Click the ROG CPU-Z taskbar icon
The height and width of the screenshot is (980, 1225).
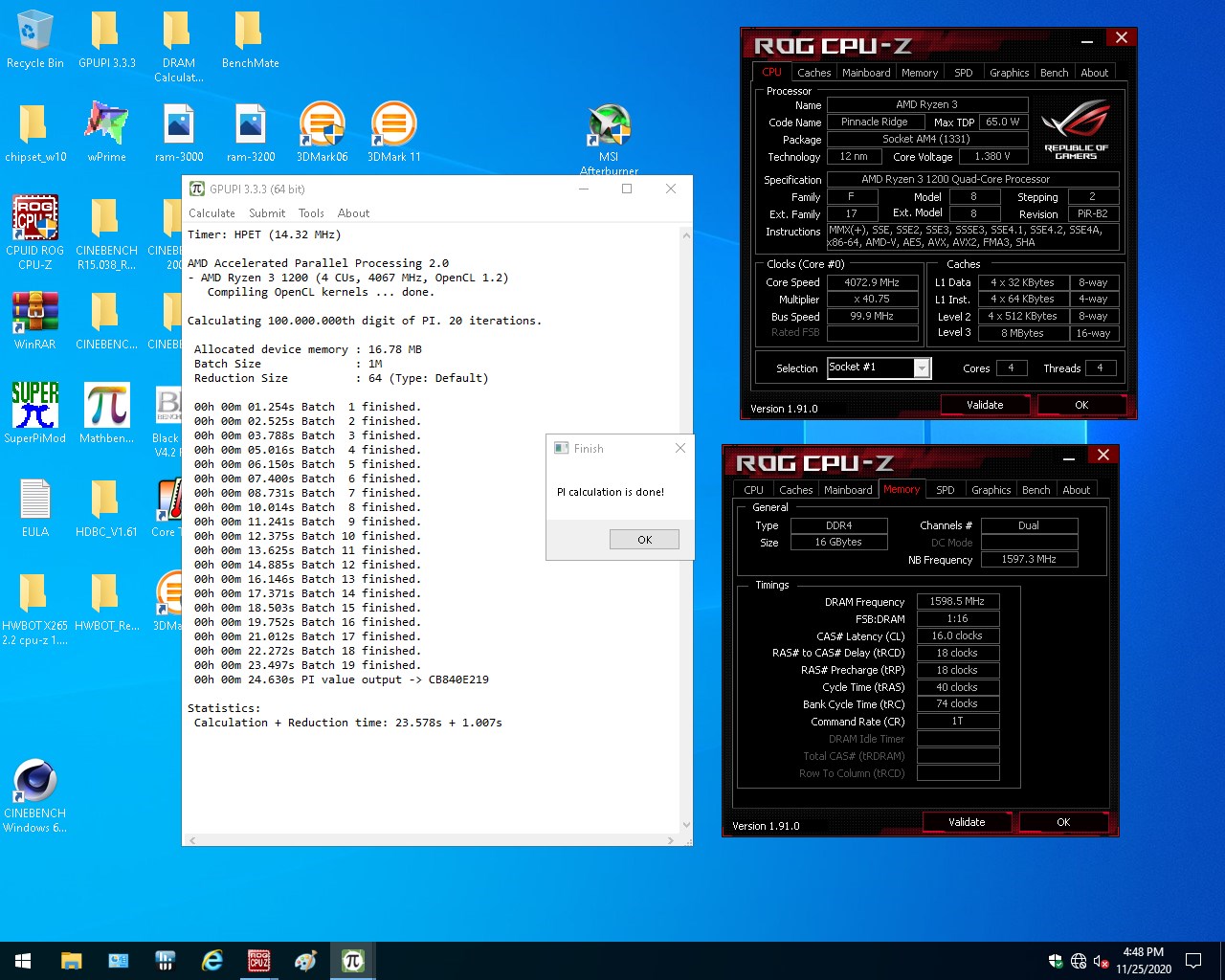pyautogui.click(x=258, y=961)
